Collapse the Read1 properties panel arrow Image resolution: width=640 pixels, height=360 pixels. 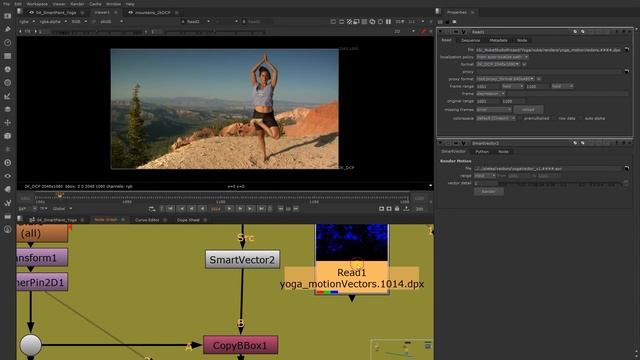(441, 32)
